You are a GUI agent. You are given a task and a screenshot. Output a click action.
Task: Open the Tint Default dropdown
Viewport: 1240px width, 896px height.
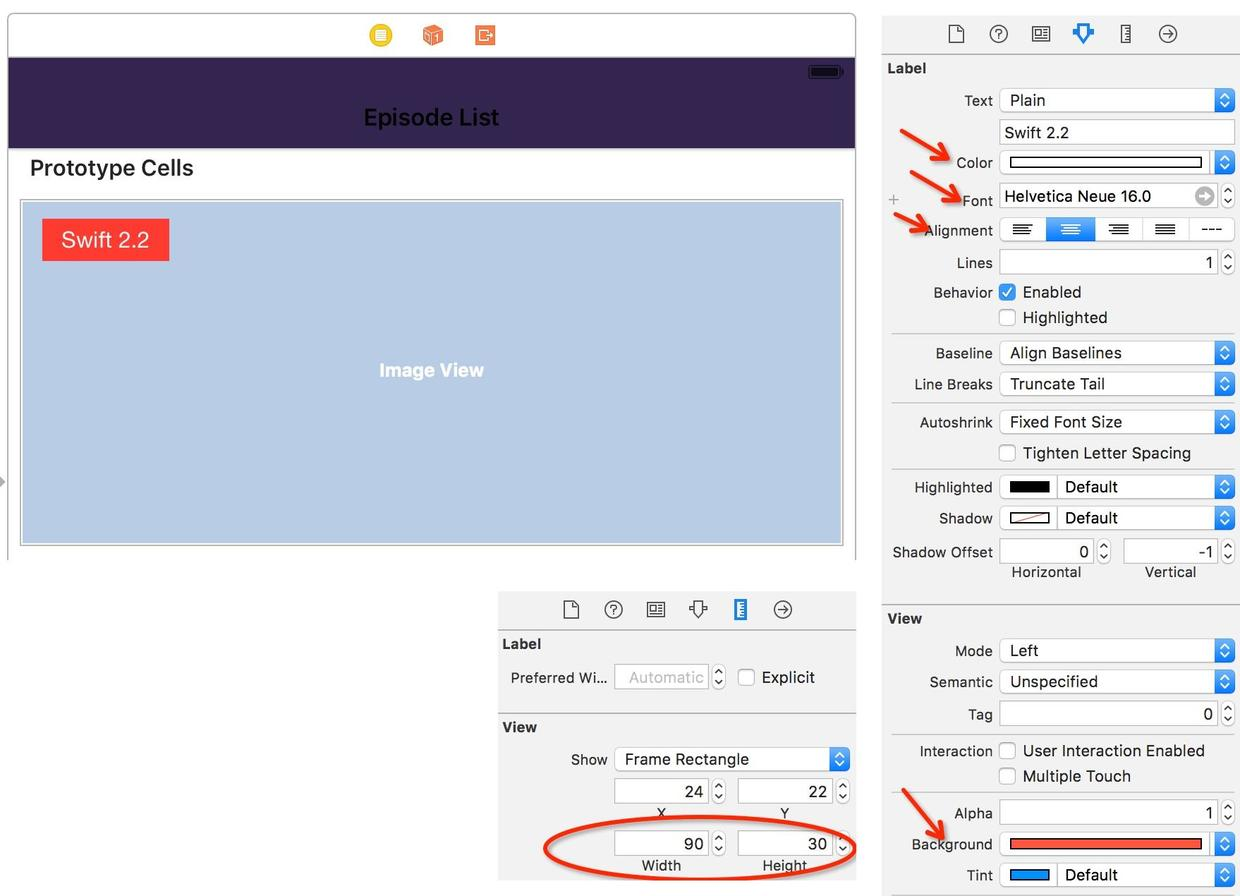[x=1146, y=875]
